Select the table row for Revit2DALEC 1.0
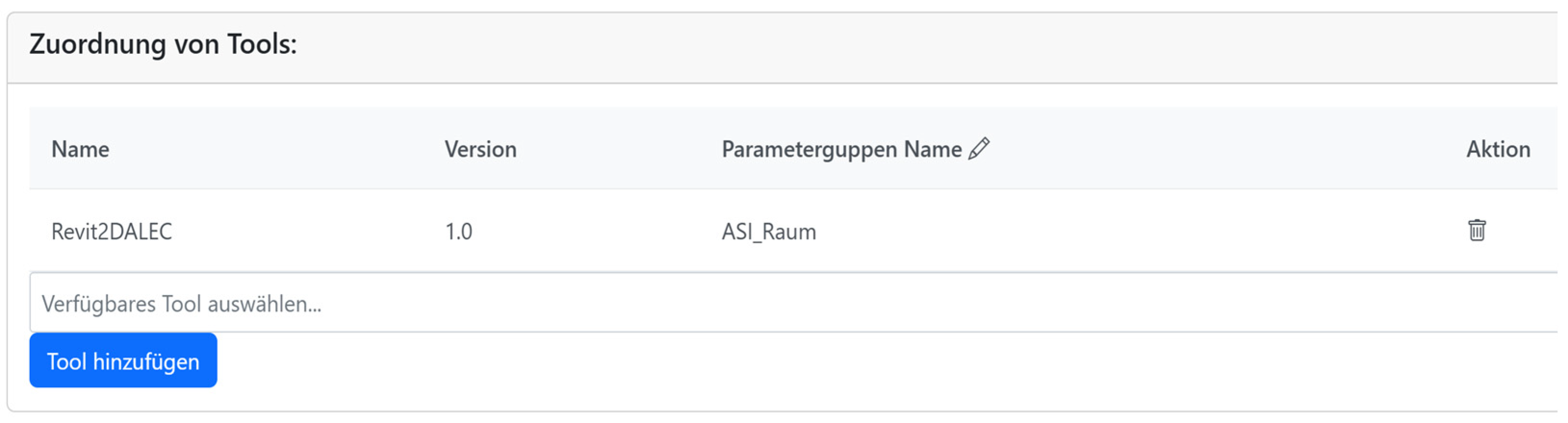This screenshot has width=1568, height=423. [794, 230]
